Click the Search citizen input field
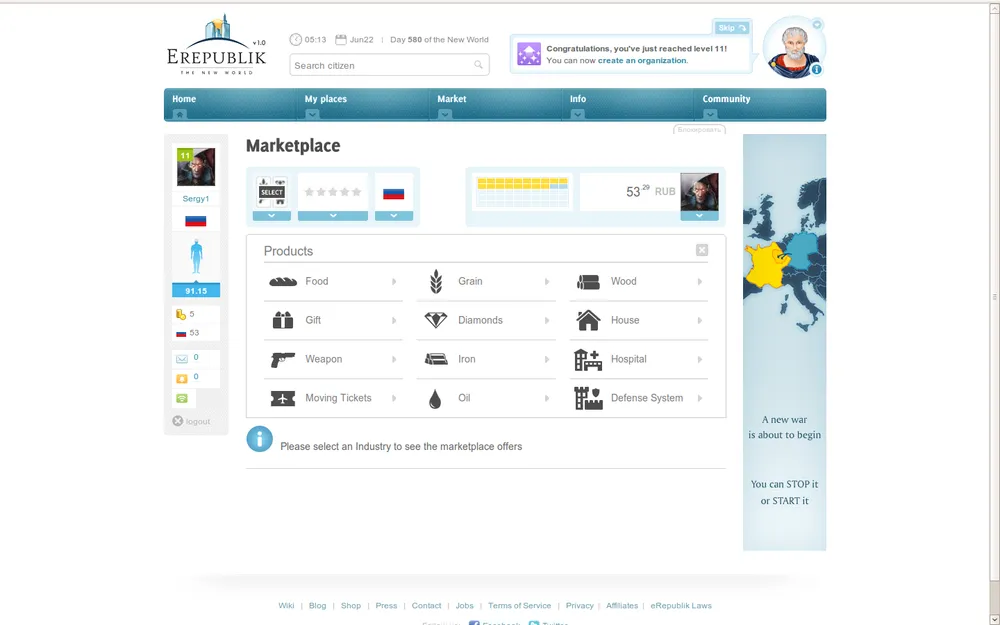 (389, 65)
